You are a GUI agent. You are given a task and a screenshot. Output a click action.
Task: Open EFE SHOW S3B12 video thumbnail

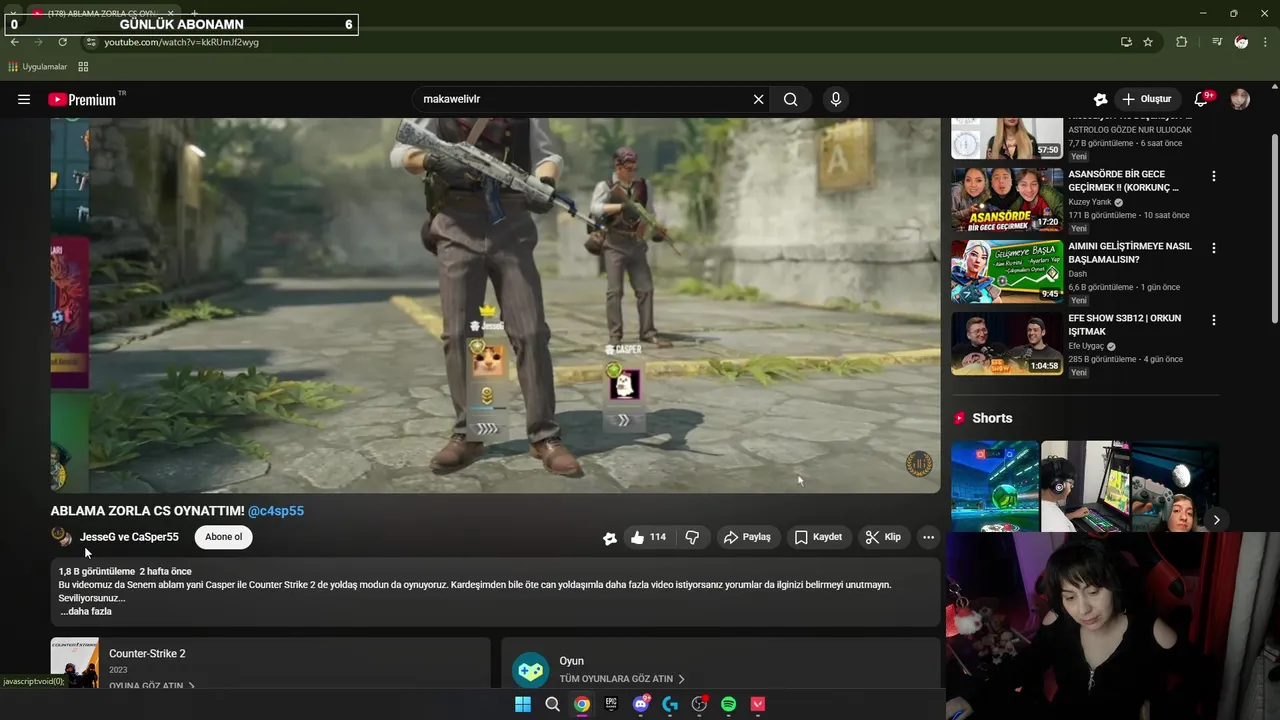tap(1007, 343)
